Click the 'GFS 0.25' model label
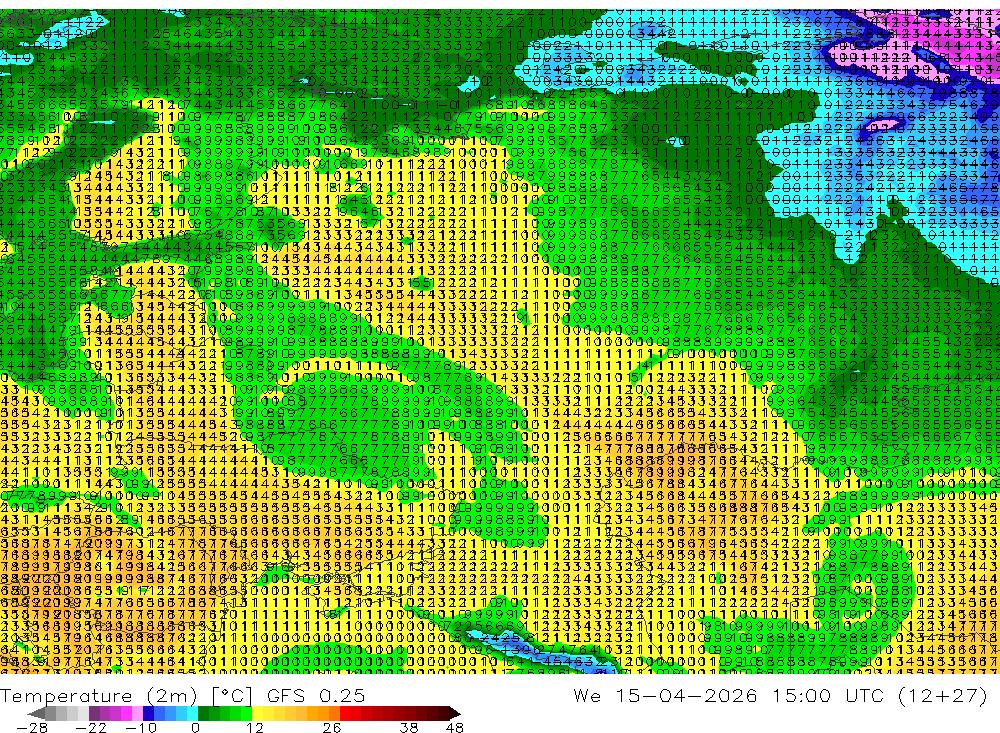This screenshot has height=733, width=1000. coord(316,695)
